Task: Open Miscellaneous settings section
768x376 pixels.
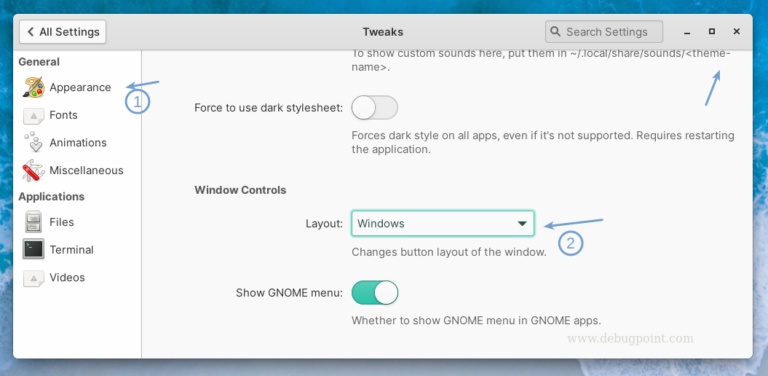Action: tap(86, 170)
